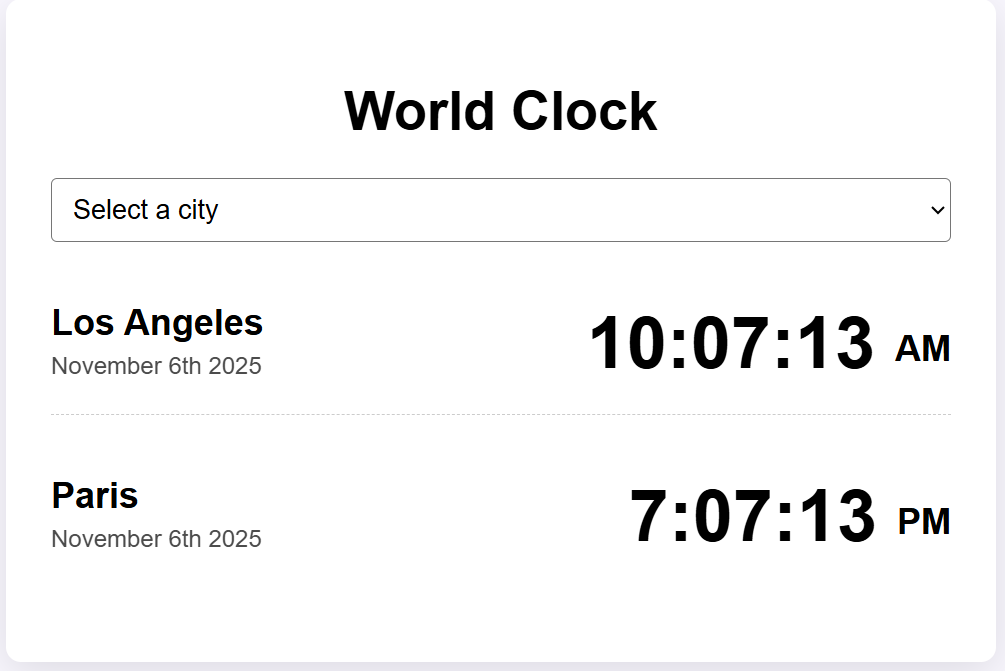Click the word "Clock" in the title

584,111
